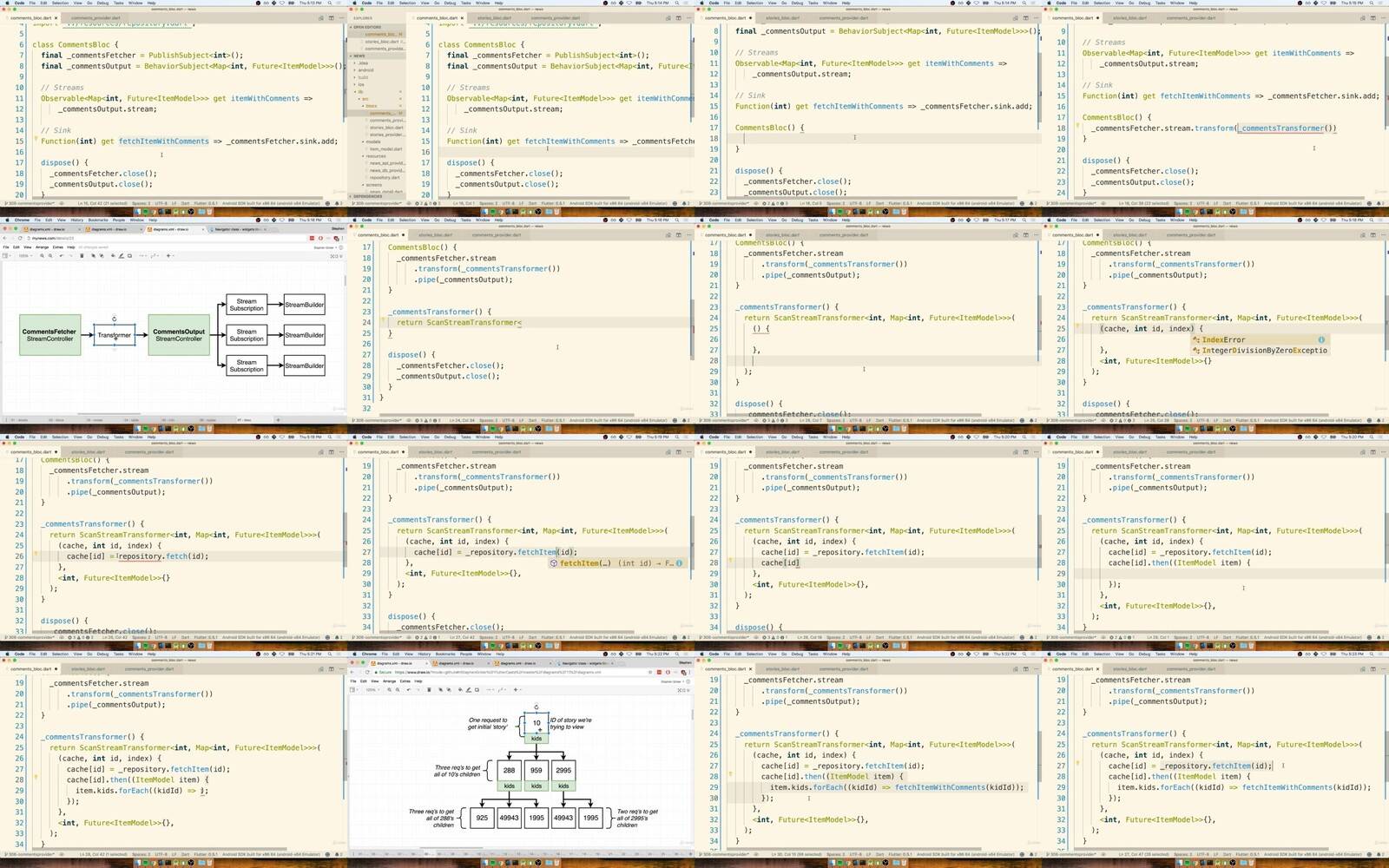This screenshot has width=1389, height=868.
Task: Click info icon on fetchItem autocomplete row
Action: click(679, 562)
